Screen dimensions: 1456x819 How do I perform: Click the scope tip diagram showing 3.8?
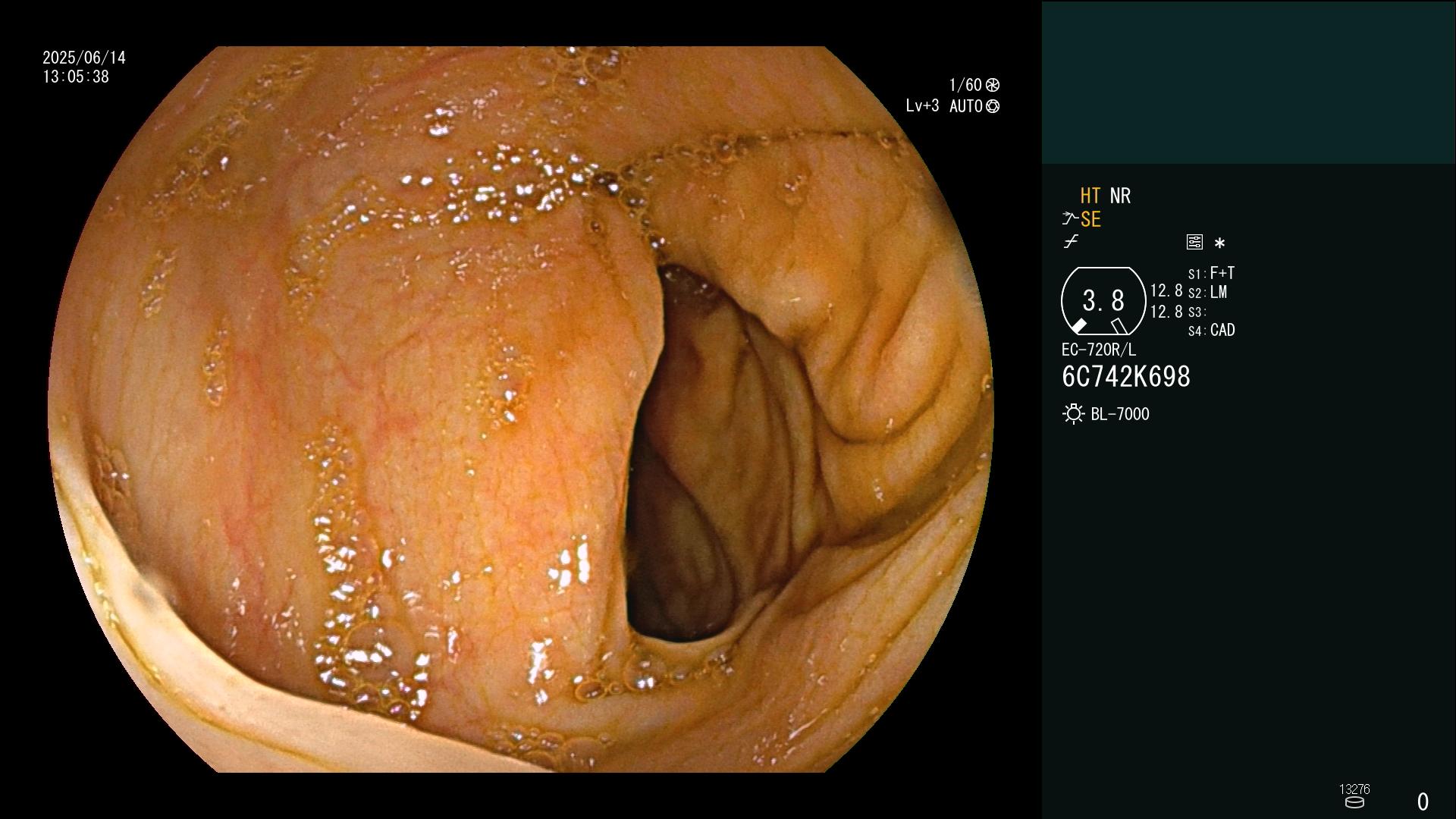click(1103, 301)
